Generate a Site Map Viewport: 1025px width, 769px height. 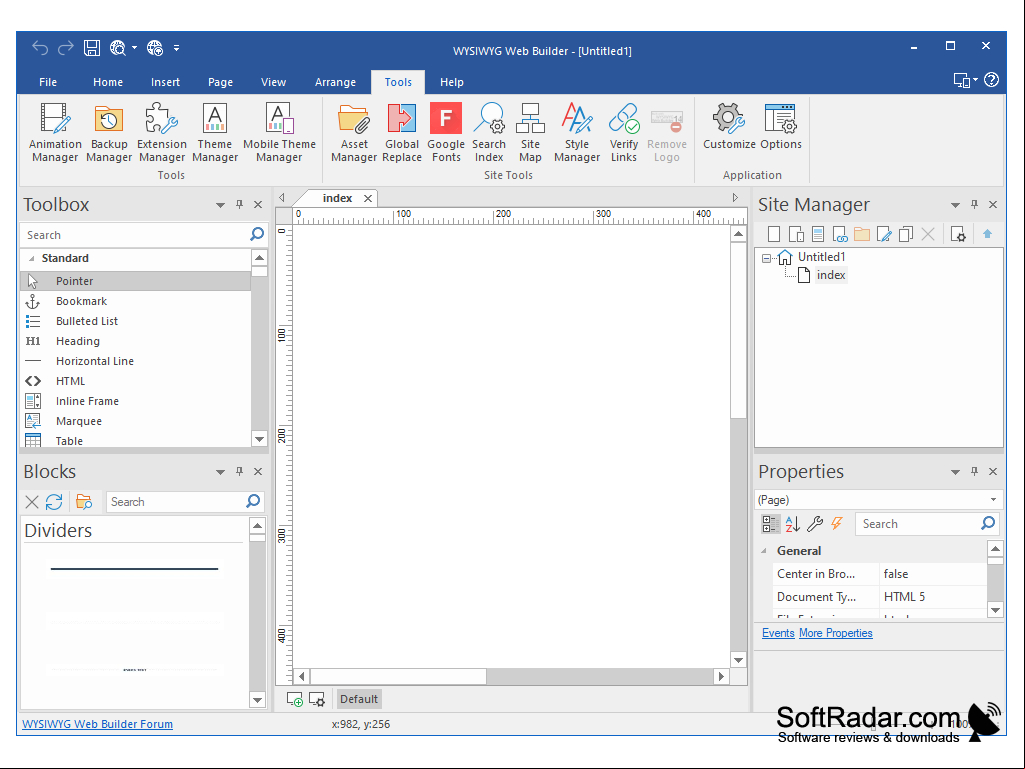[530, 132]
